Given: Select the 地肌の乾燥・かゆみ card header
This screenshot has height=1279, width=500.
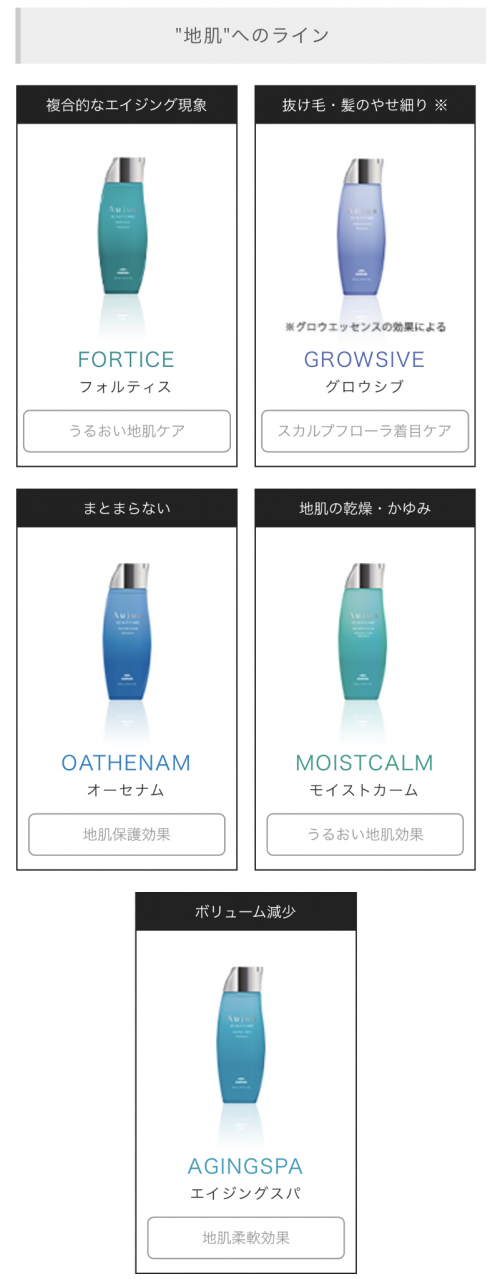Looking at the screenshot, I should [x=365, y=508].
